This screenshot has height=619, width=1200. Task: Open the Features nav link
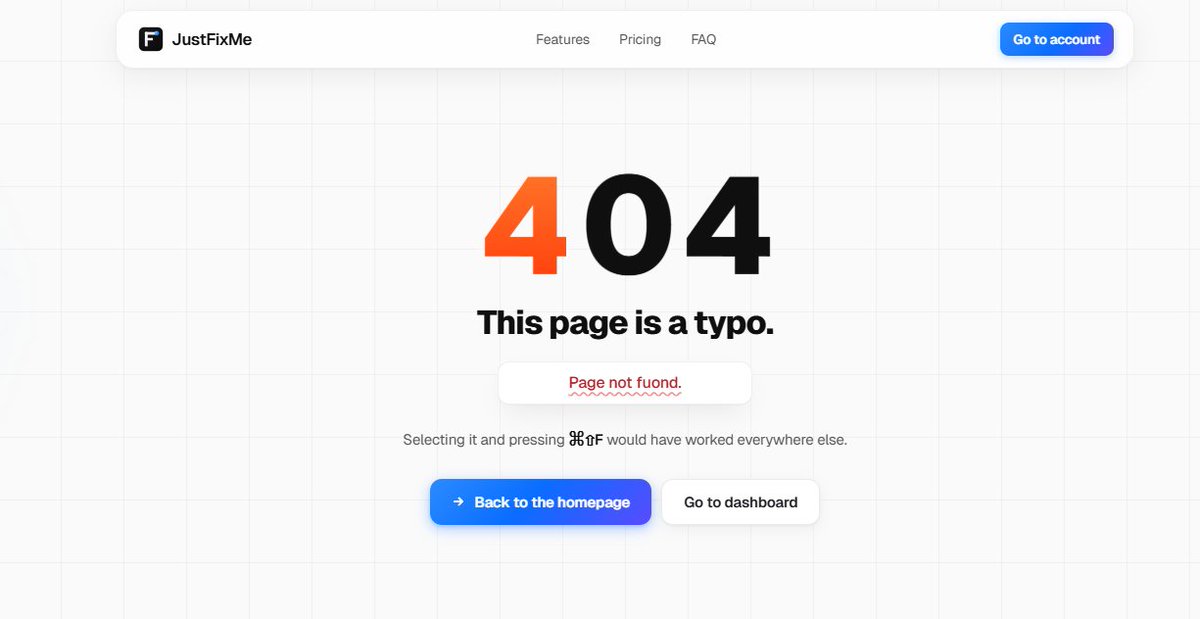[563, 40]
